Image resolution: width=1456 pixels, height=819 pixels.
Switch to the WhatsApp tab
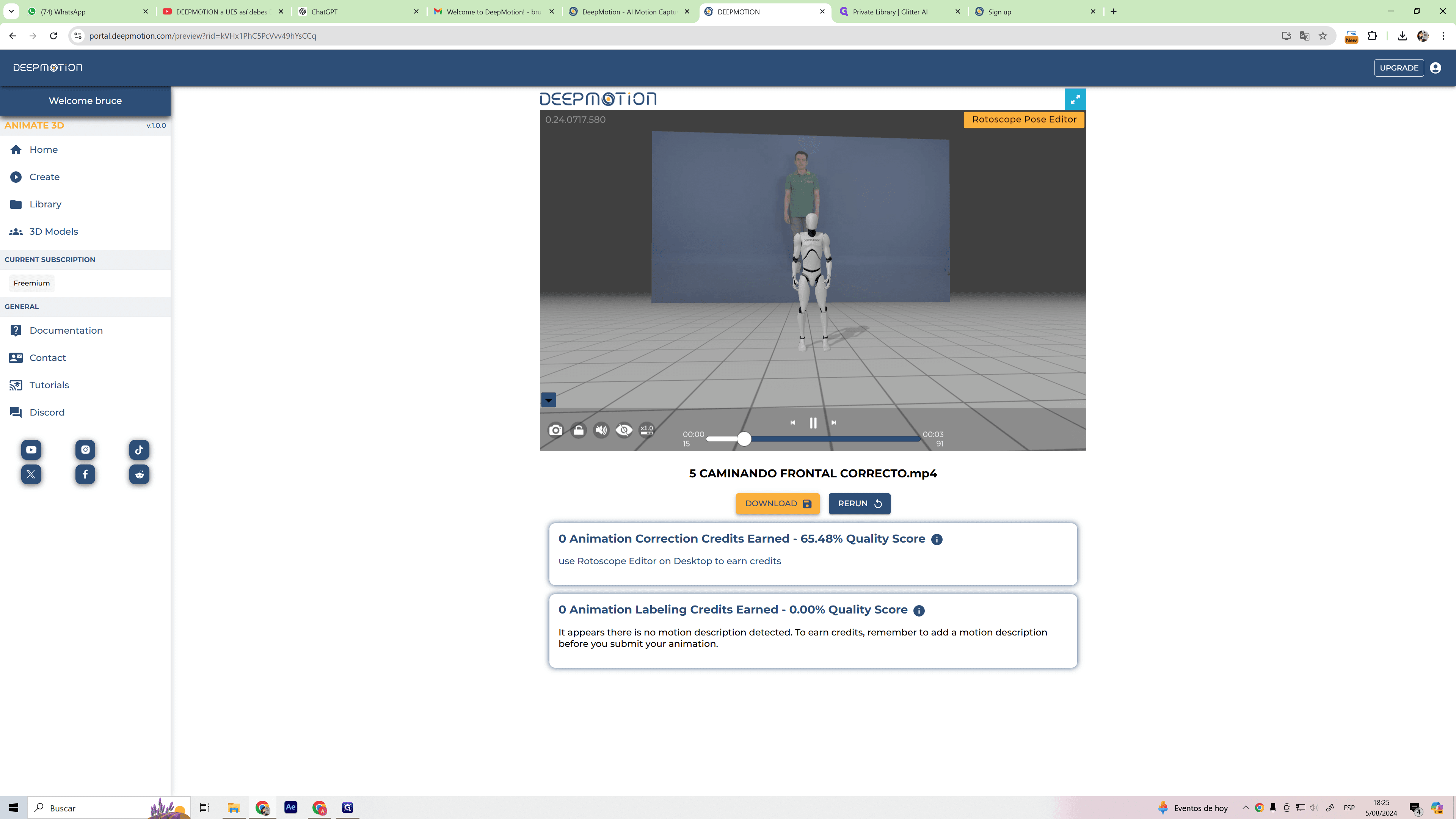pyautogui.click(x=87, y=12)
